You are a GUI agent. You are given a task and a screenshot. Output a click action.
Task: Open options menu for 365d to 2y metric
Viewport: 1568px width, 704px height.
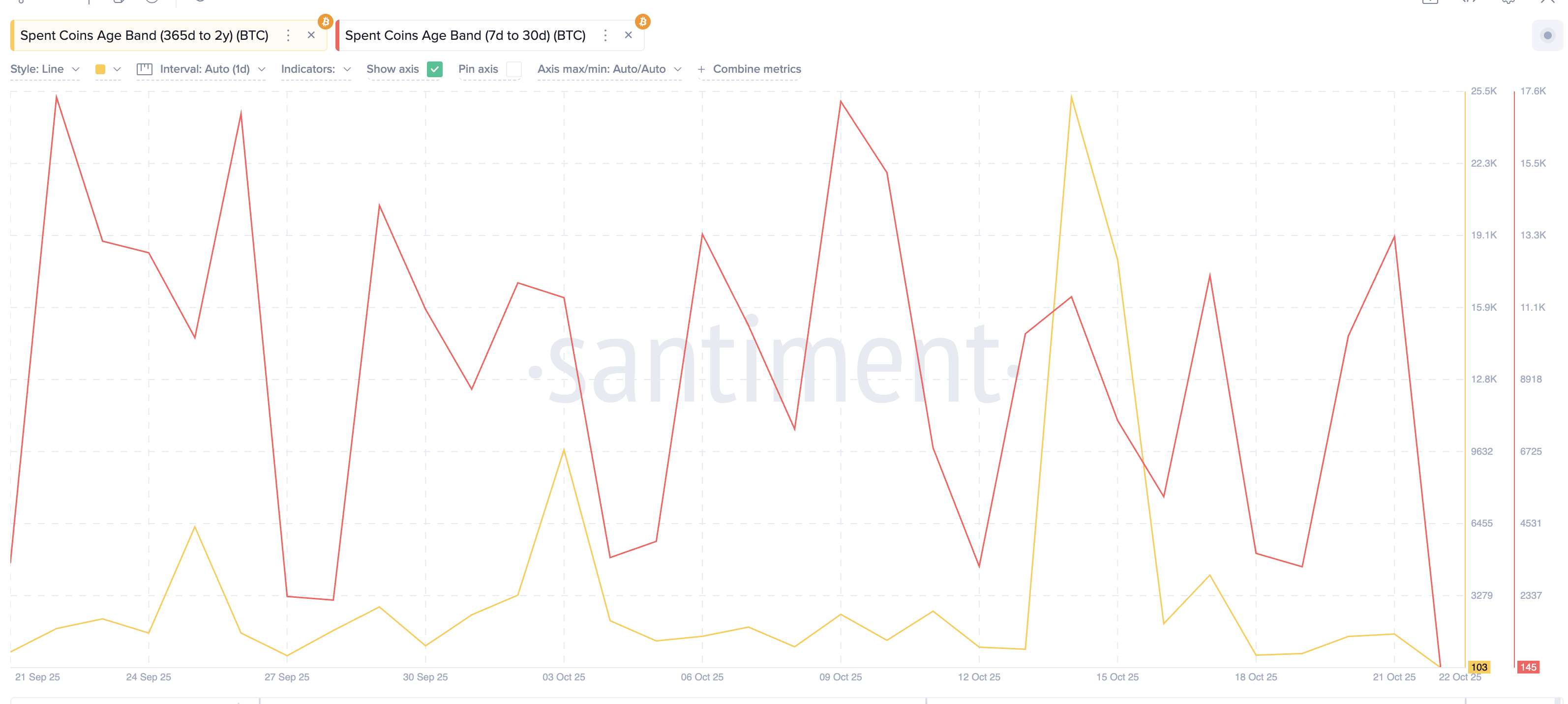click(288, 35)
